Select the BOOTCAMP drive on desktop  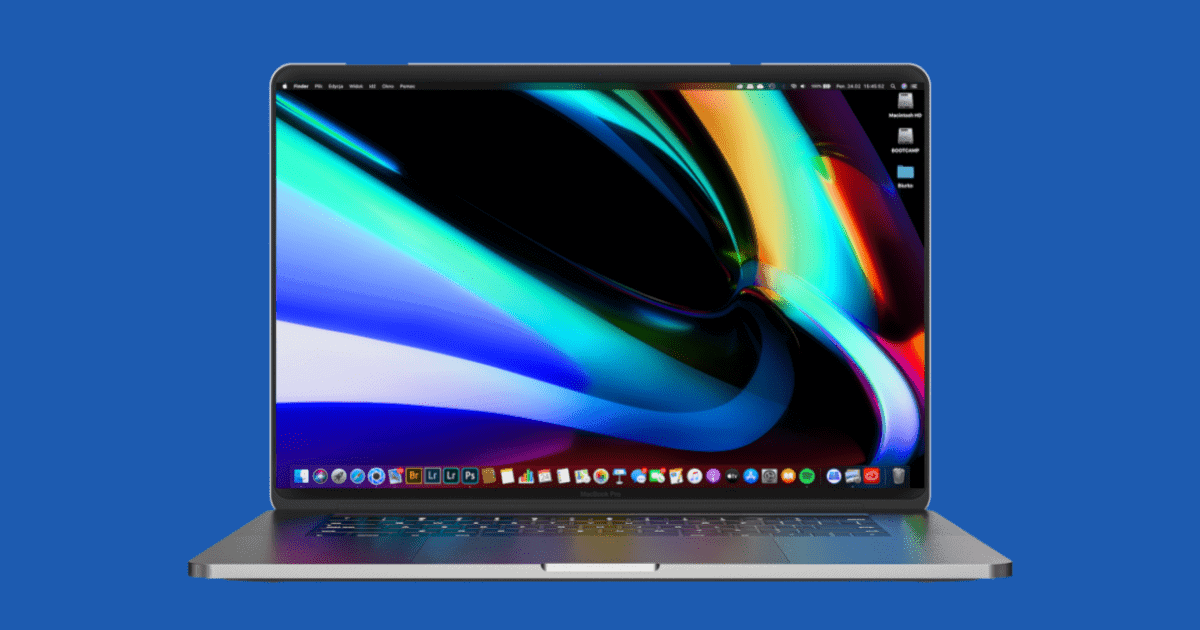pos(905,137)
